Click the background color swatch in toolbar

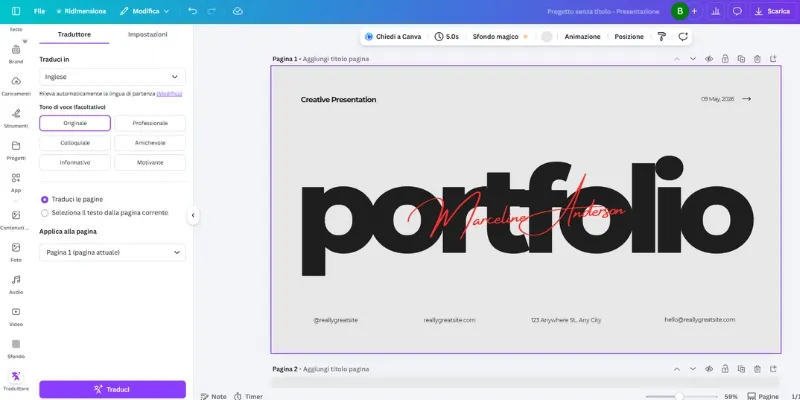pyautogui.click(x=546, y=36)
